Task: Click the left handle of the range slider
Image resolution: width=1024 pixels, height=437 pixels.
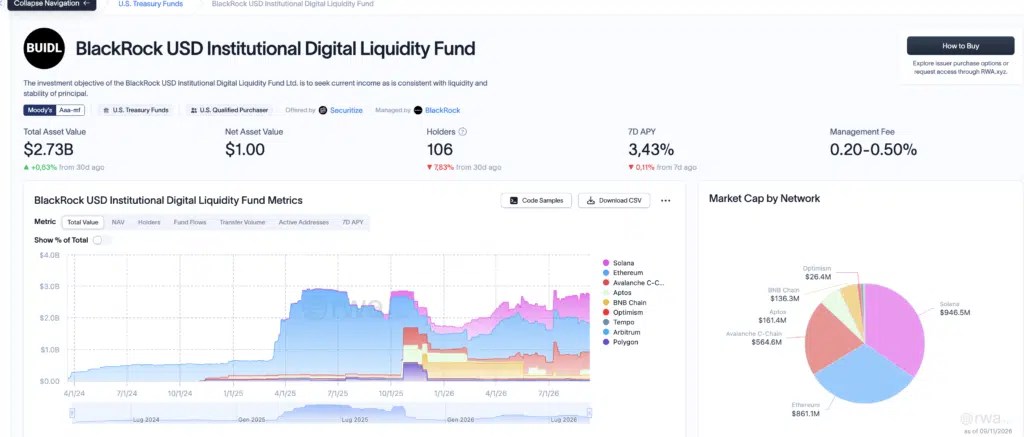Action: click(x=72, y=413)
